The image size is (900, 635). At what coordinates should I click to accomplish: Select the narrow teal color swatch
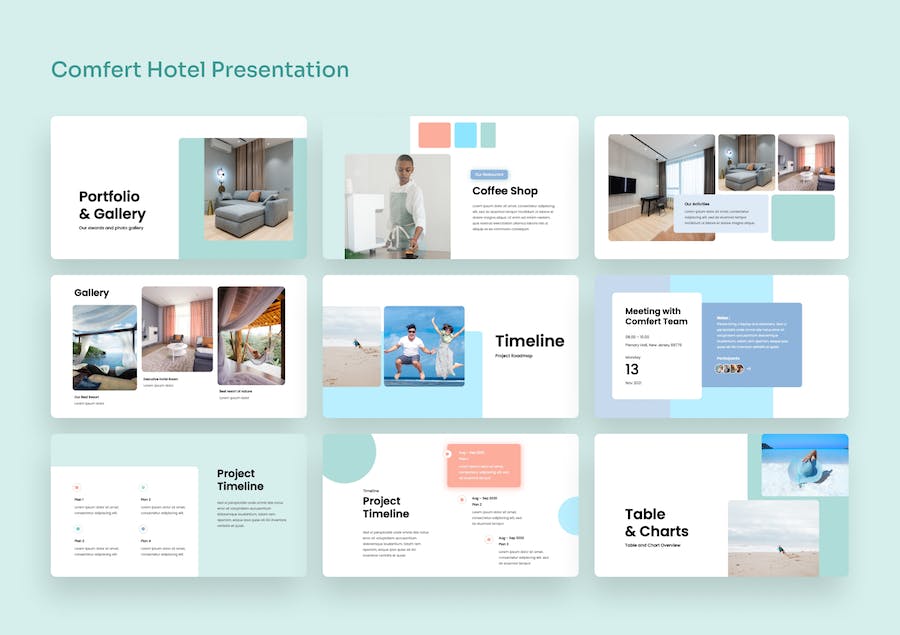(x=488, y=135)
